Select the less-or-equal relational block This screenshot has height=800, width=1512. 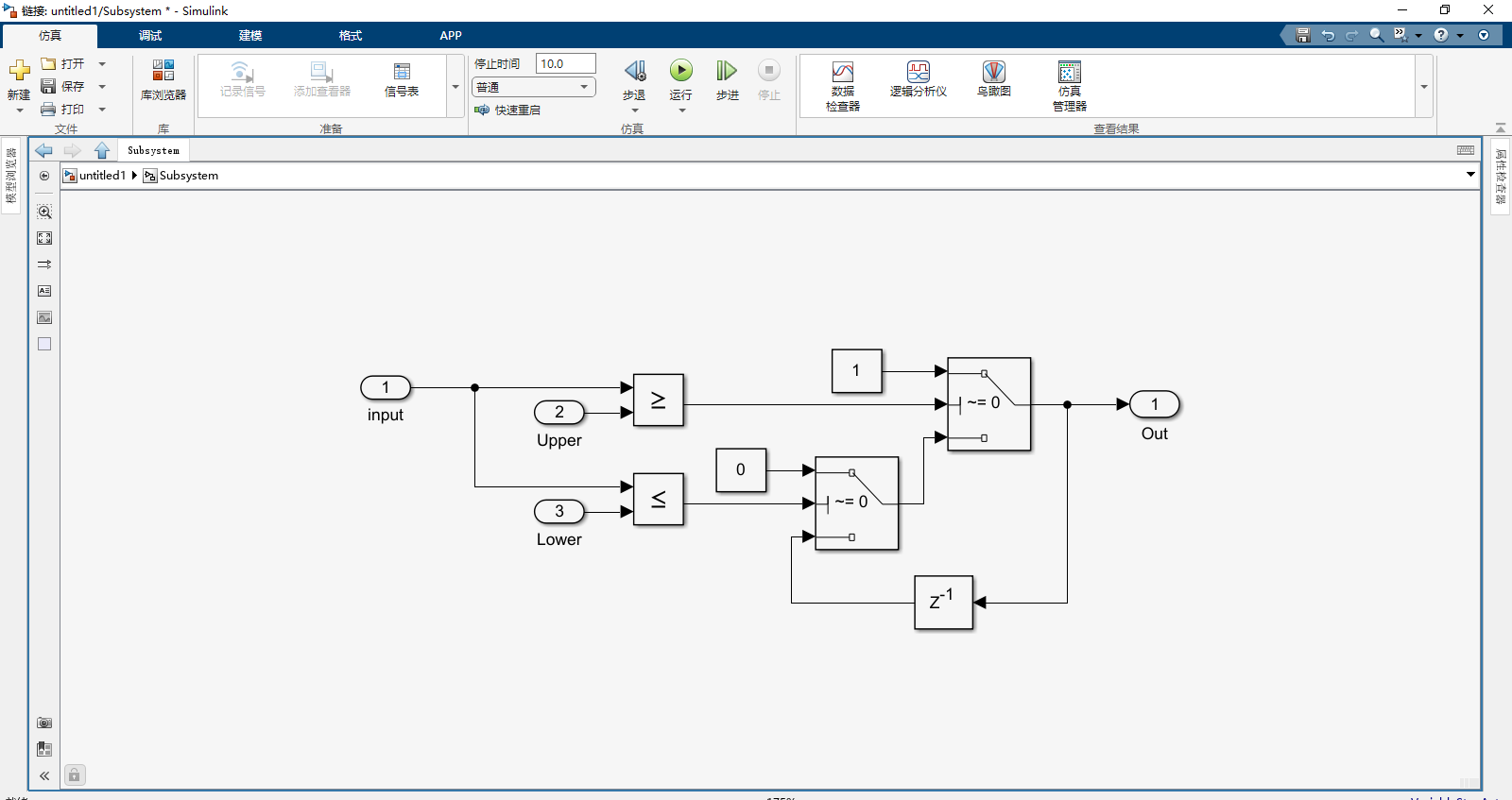coord(659,500)
